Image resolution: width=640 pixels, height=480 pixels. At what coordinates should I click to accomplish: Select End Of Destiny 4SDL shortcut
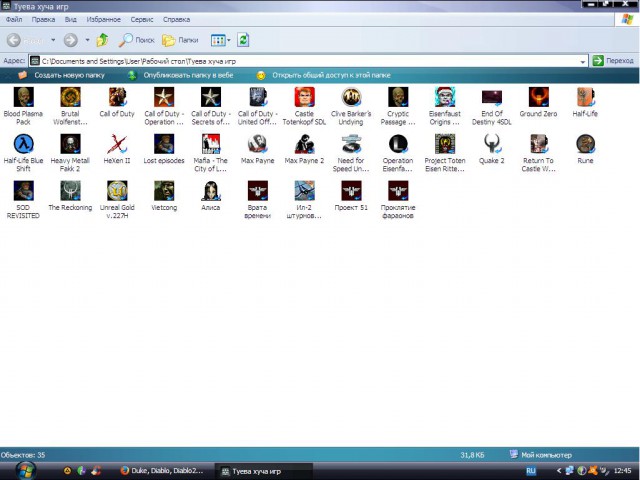[491, 97]
